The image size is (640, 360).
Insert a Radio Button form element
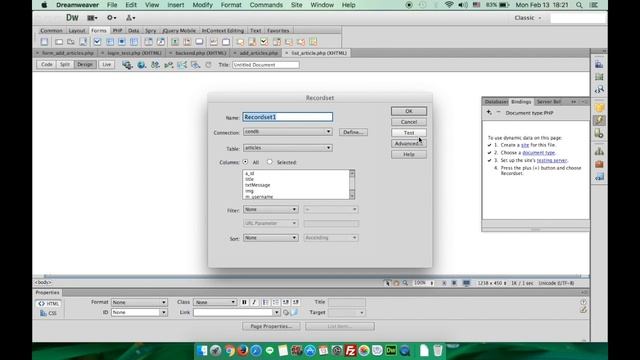click(x=122, y=42)
